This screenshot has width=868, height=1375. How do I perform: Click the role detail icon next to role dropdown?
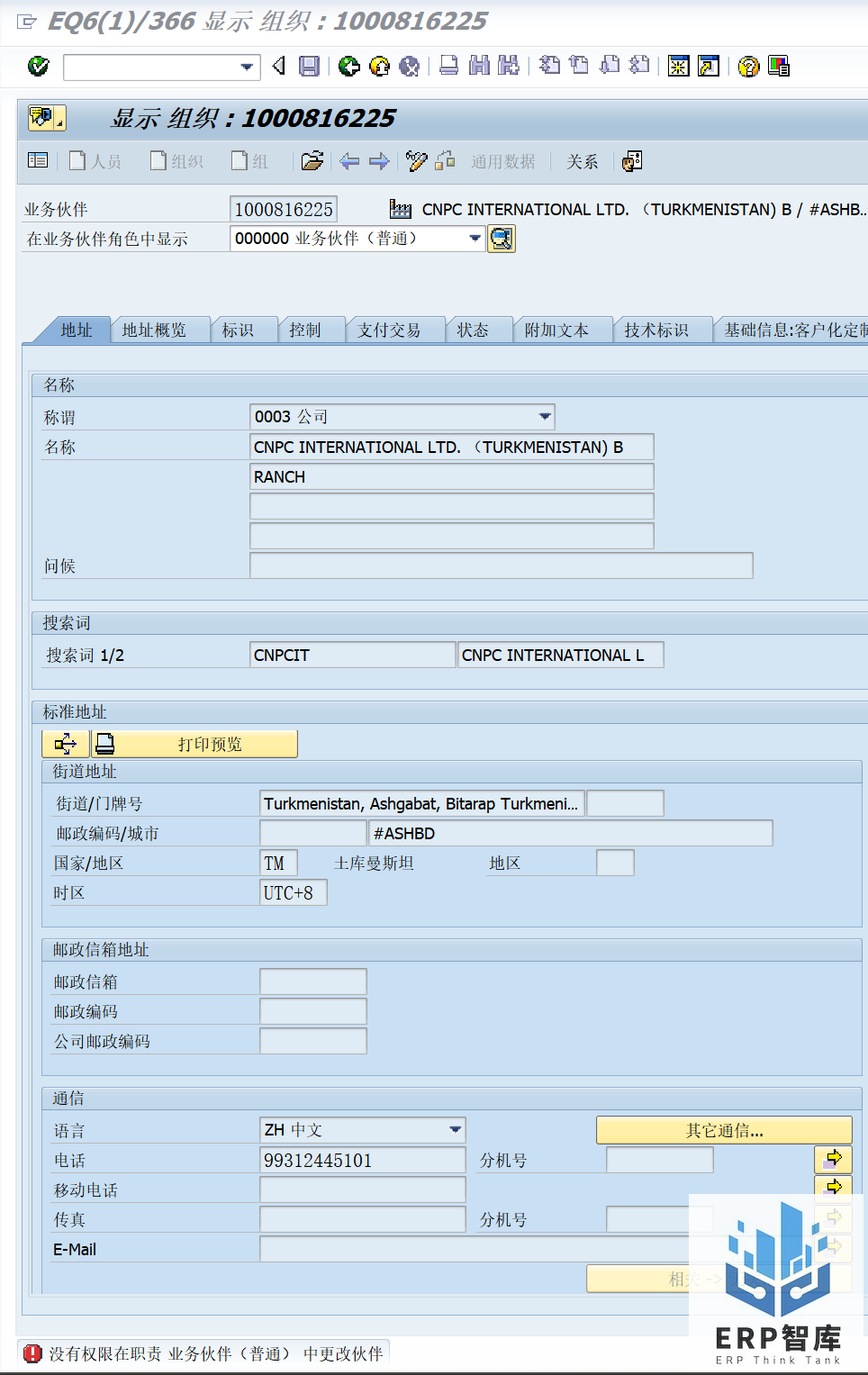pos(502,239)
